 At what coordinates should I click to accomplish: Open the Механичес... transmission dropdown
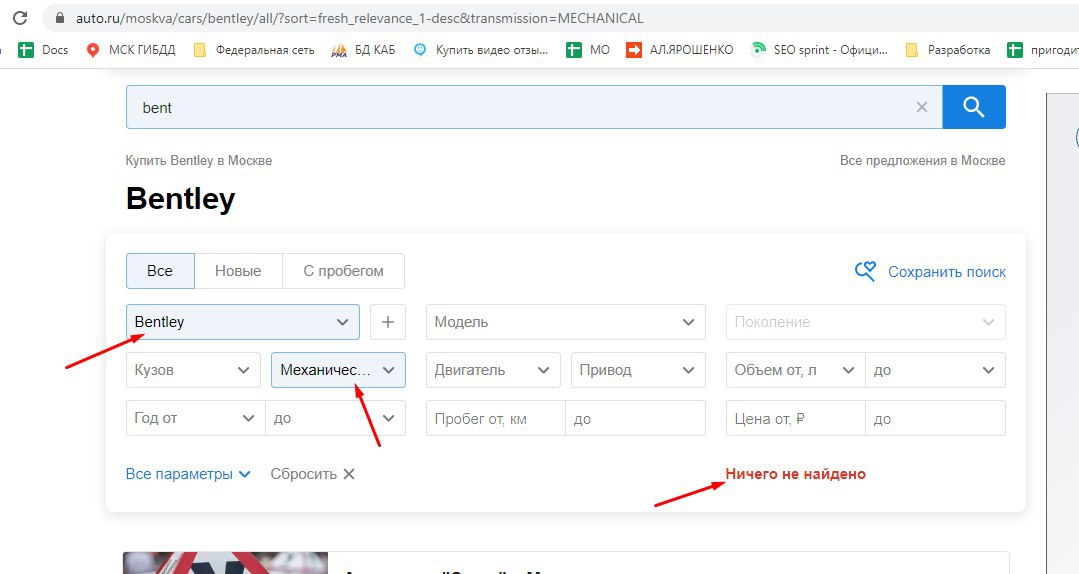point(338,370)
